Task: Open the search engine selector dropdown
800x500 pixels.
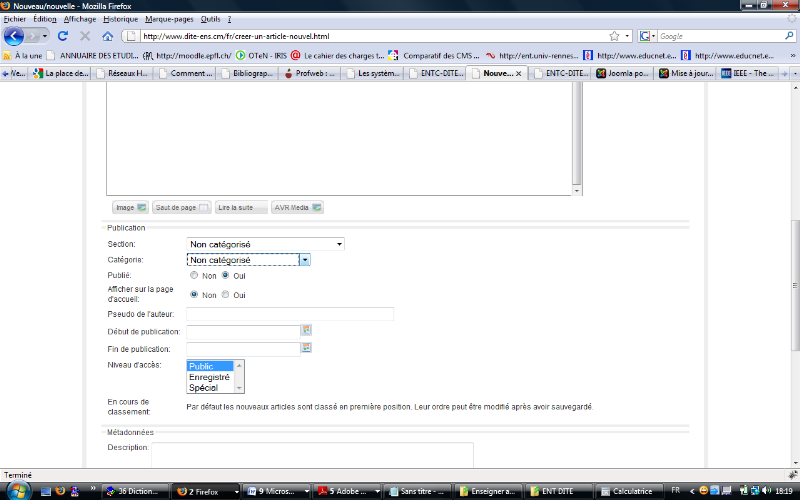Action: click(647, 36)
